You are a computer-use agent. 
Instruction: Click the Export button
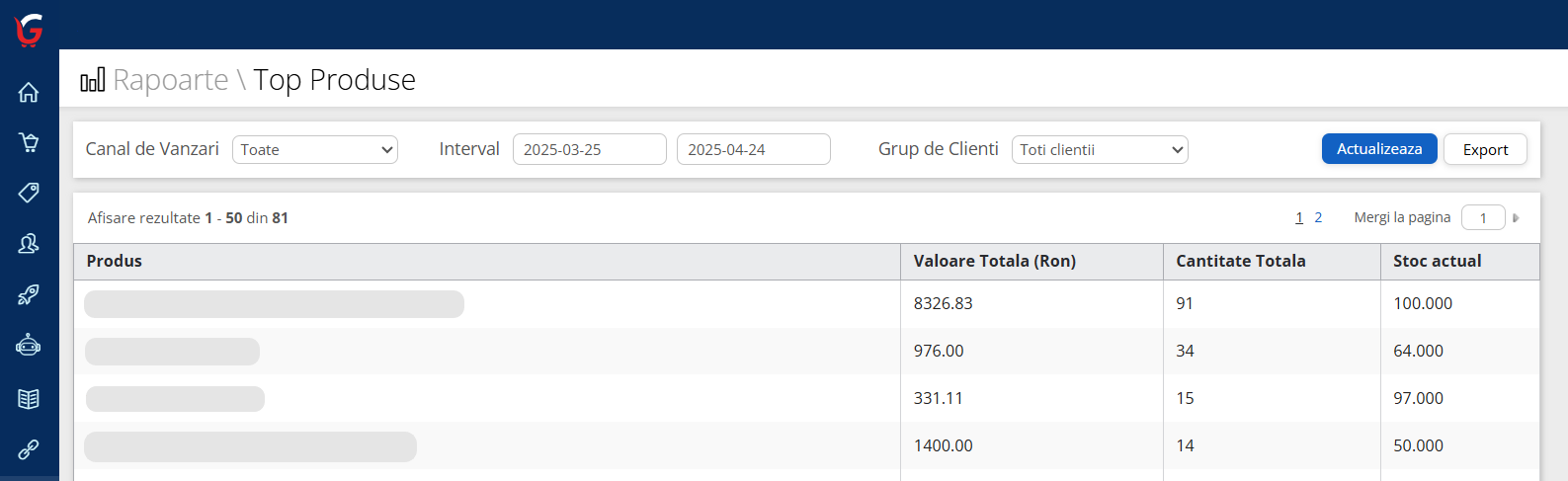point(1485,150)
